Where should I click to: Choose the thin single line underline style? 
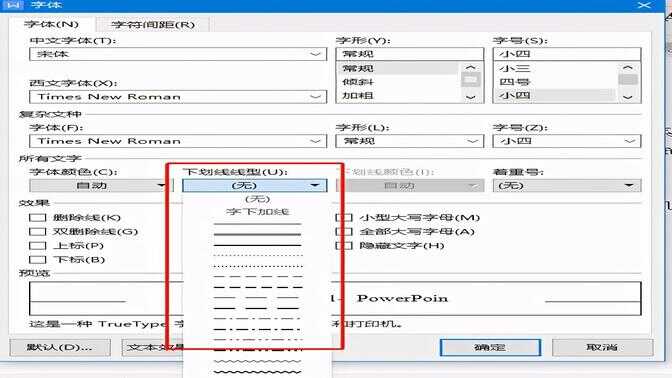[x=257, y=224]
